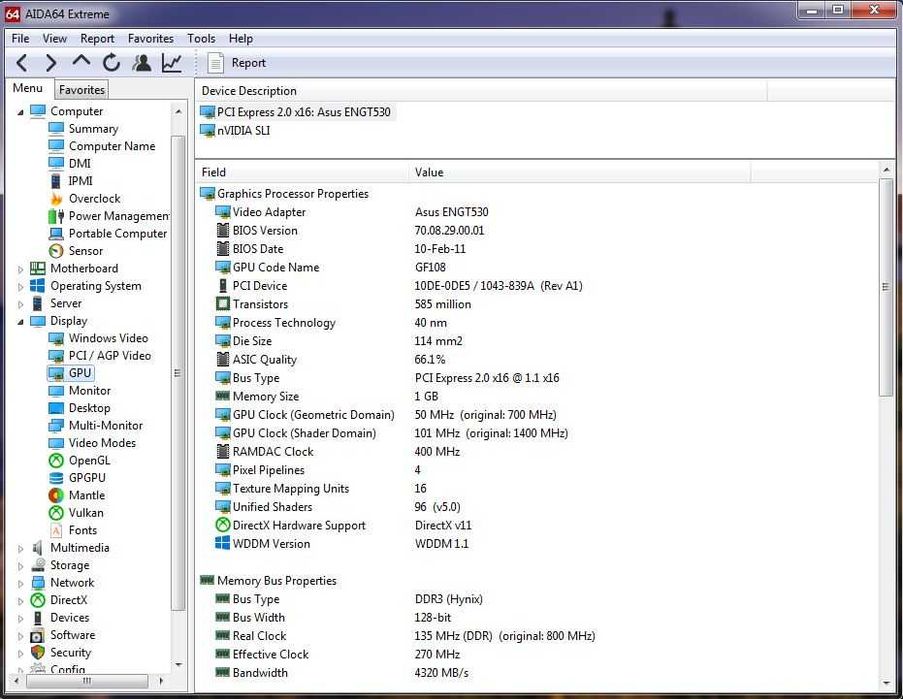Expand the Multimedia tree node
903x699 pixels.
tap(21, 549)
